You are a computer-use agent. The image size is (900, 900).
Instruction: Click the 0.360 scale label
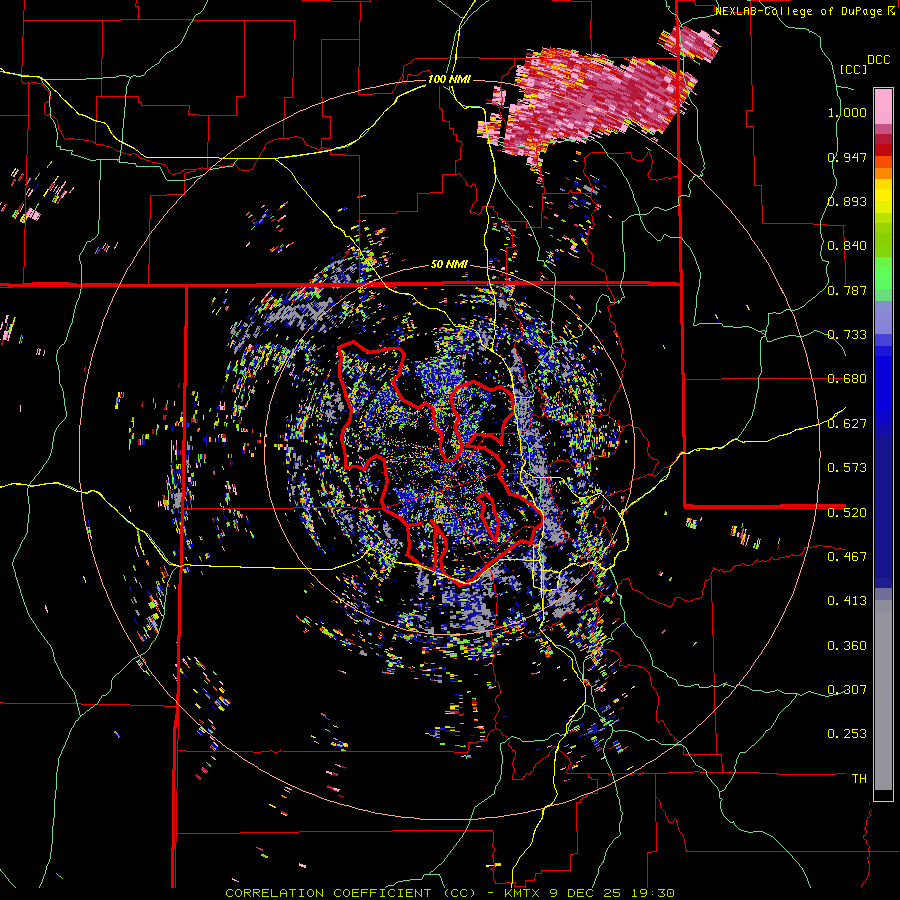[x=847, y=646]
